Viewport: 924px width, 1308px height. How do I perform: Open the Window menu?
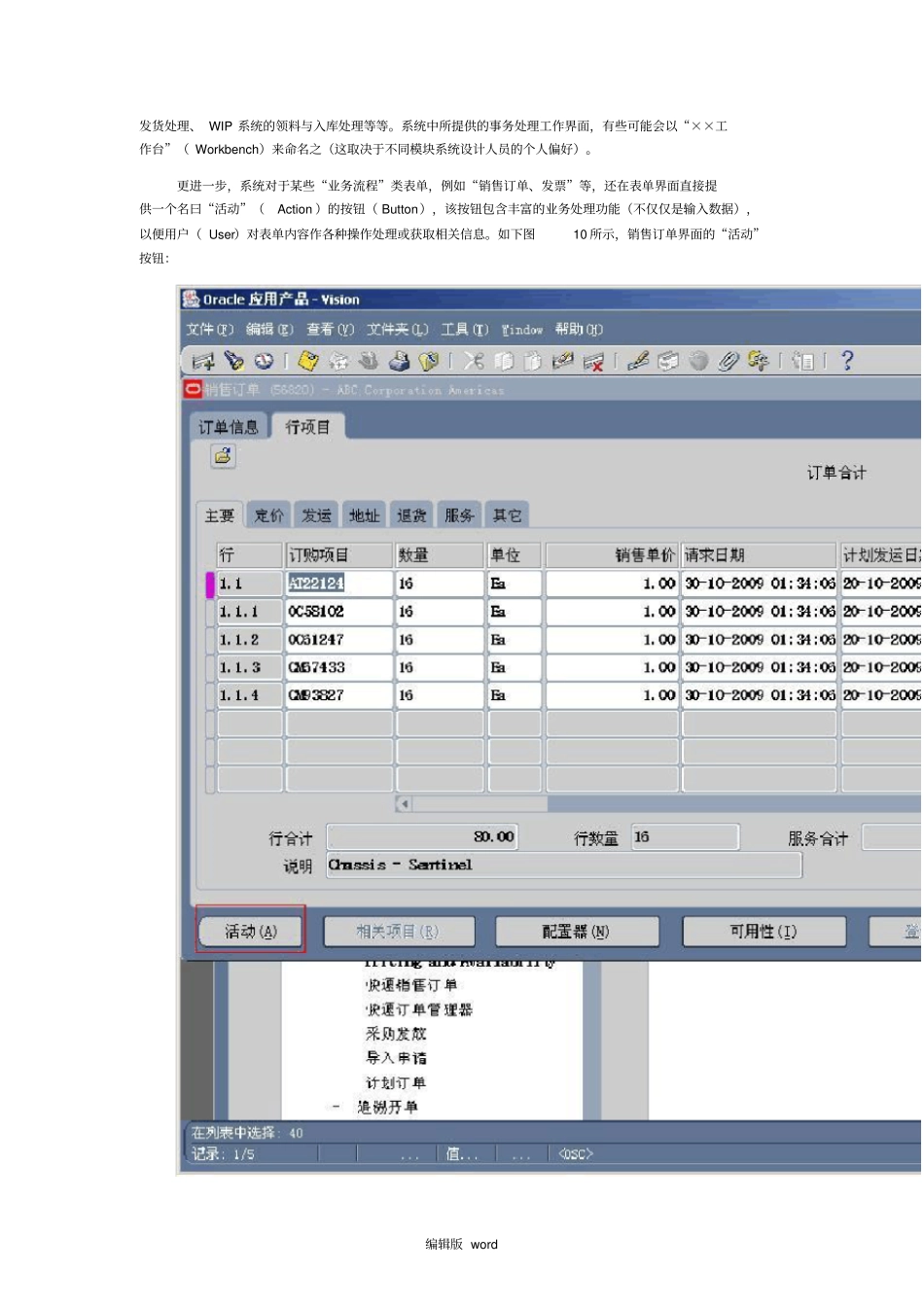click(522, 330)
